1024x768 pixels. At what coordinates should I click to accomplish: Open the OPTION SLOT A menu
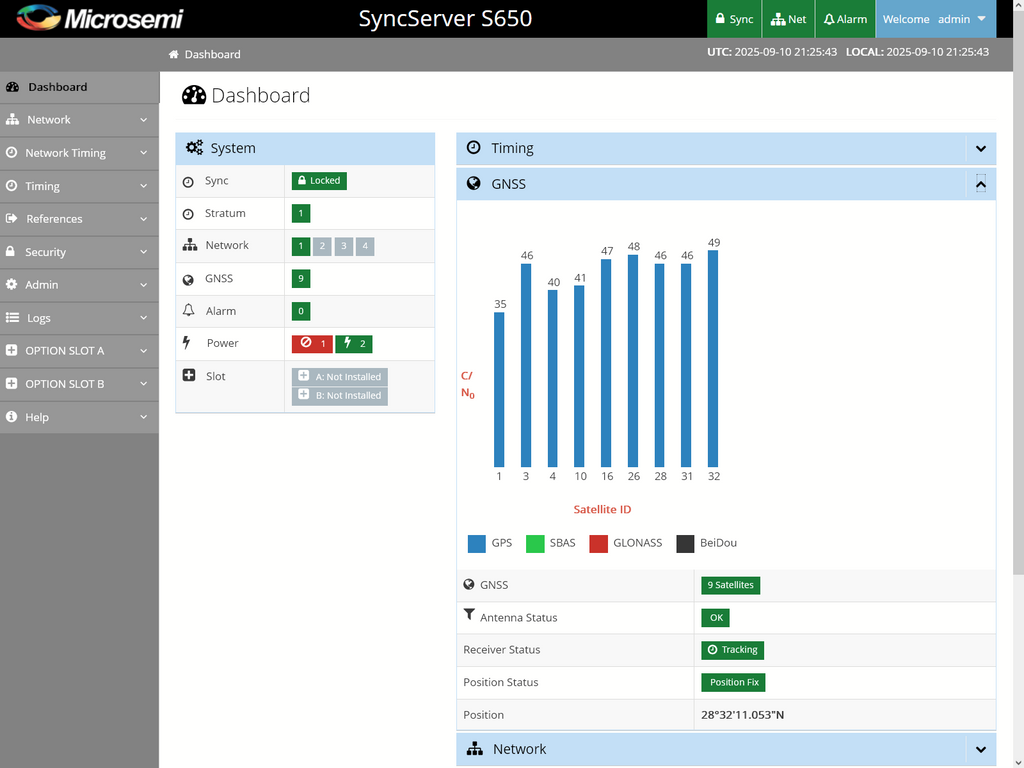79,351
